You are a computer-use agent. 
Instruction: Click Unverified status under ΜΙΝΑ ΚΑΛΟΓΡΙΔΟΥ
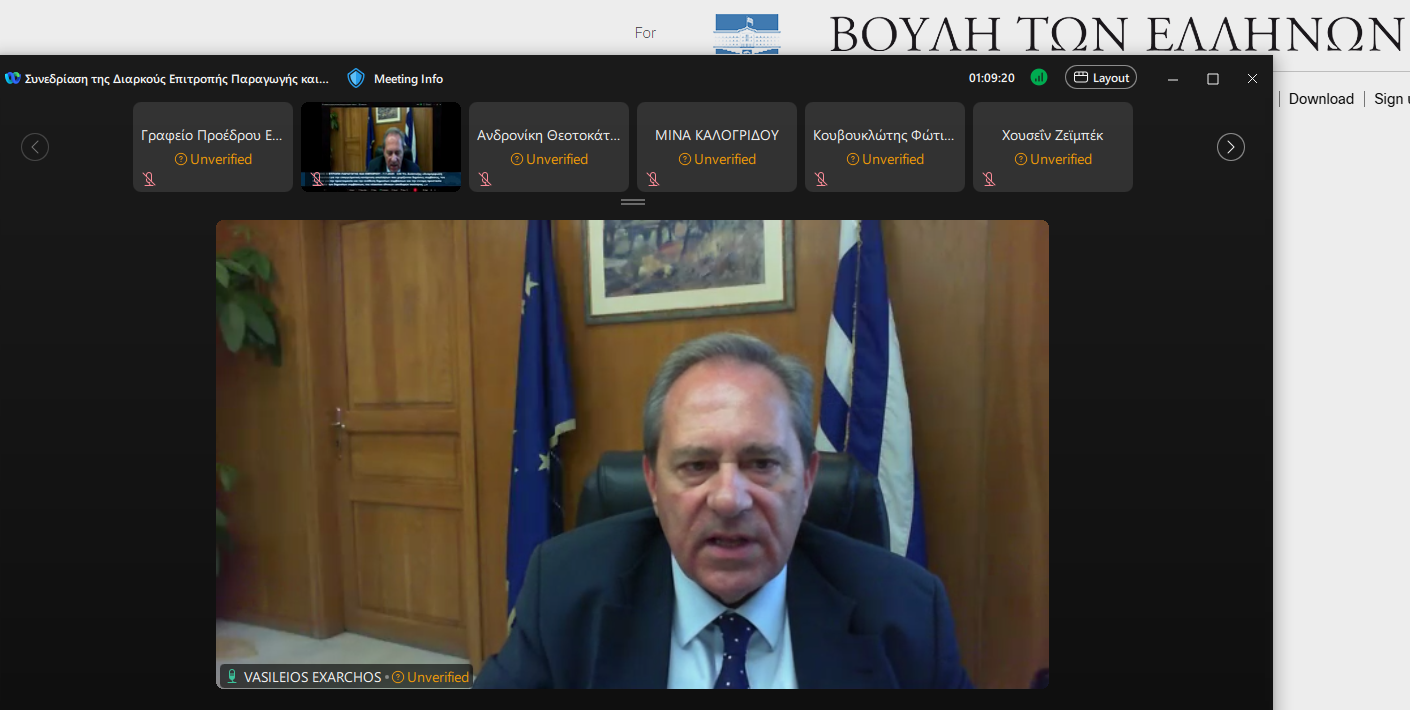pyautogui.click(x=717, y=159)
